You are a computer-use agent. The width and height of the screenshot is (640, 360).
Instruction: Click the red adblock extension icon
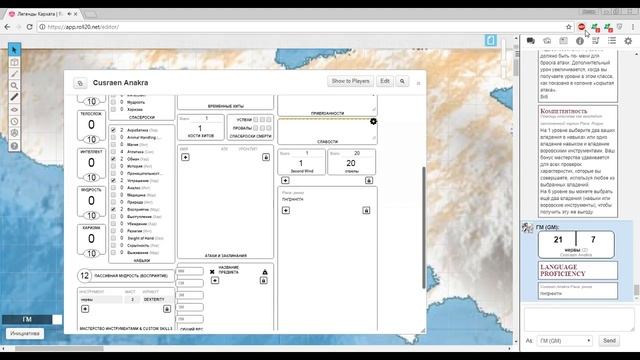pyautogui.click(x=582, y=27)
